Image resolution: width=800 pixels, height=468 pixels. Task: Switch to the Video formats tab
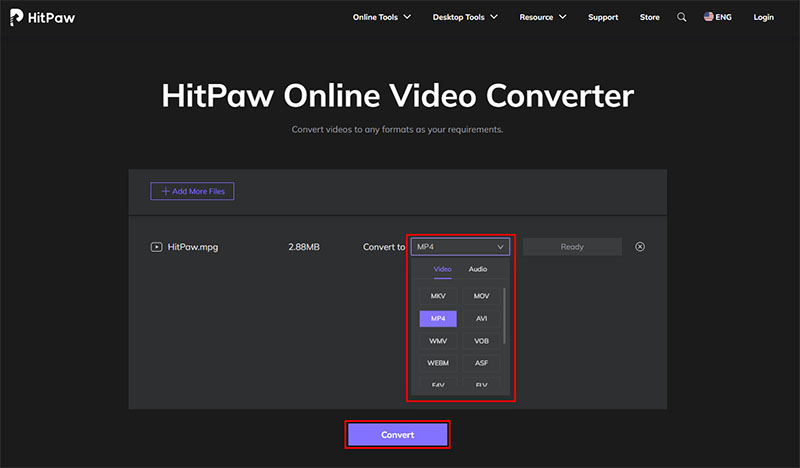coord(442,269)
